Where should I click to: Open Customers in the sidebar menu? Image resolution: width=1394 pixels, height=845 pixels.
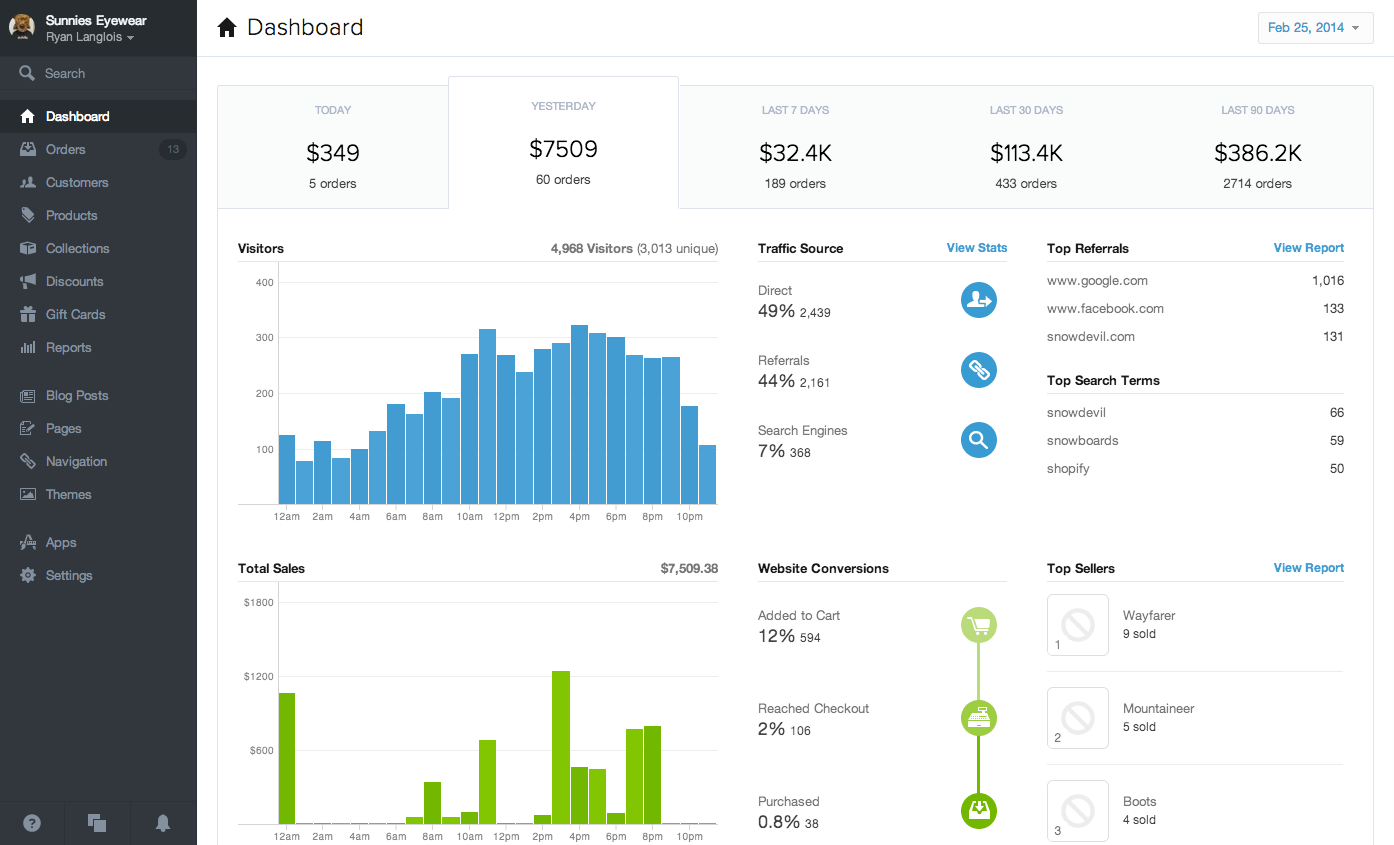(98, 182)
